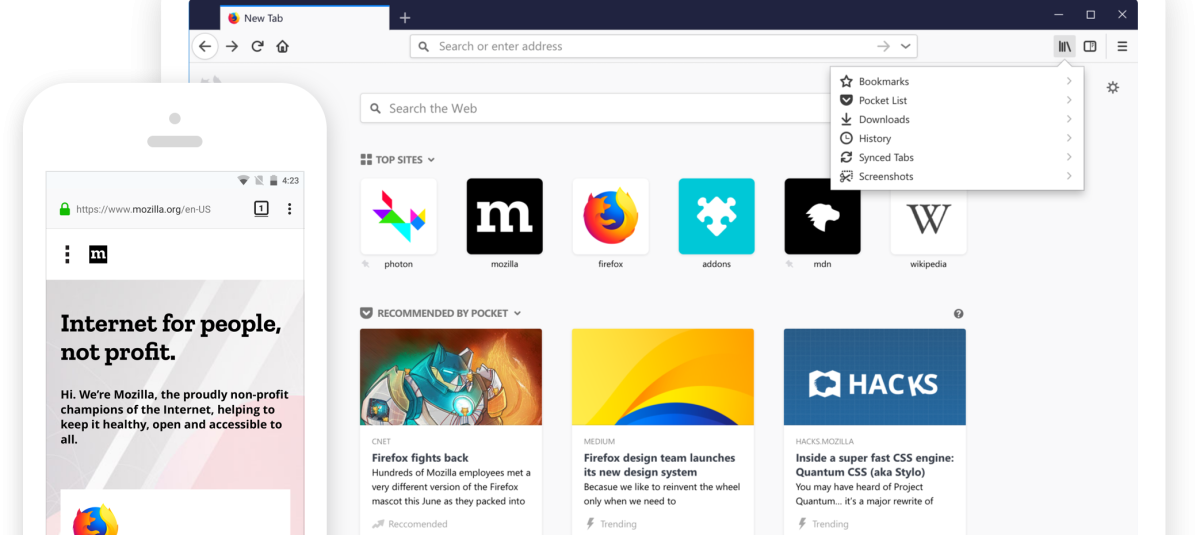Open the hamburger application menu
Image resolution: width=1200 pixels, height=535 pixels.
(1122, 46)
